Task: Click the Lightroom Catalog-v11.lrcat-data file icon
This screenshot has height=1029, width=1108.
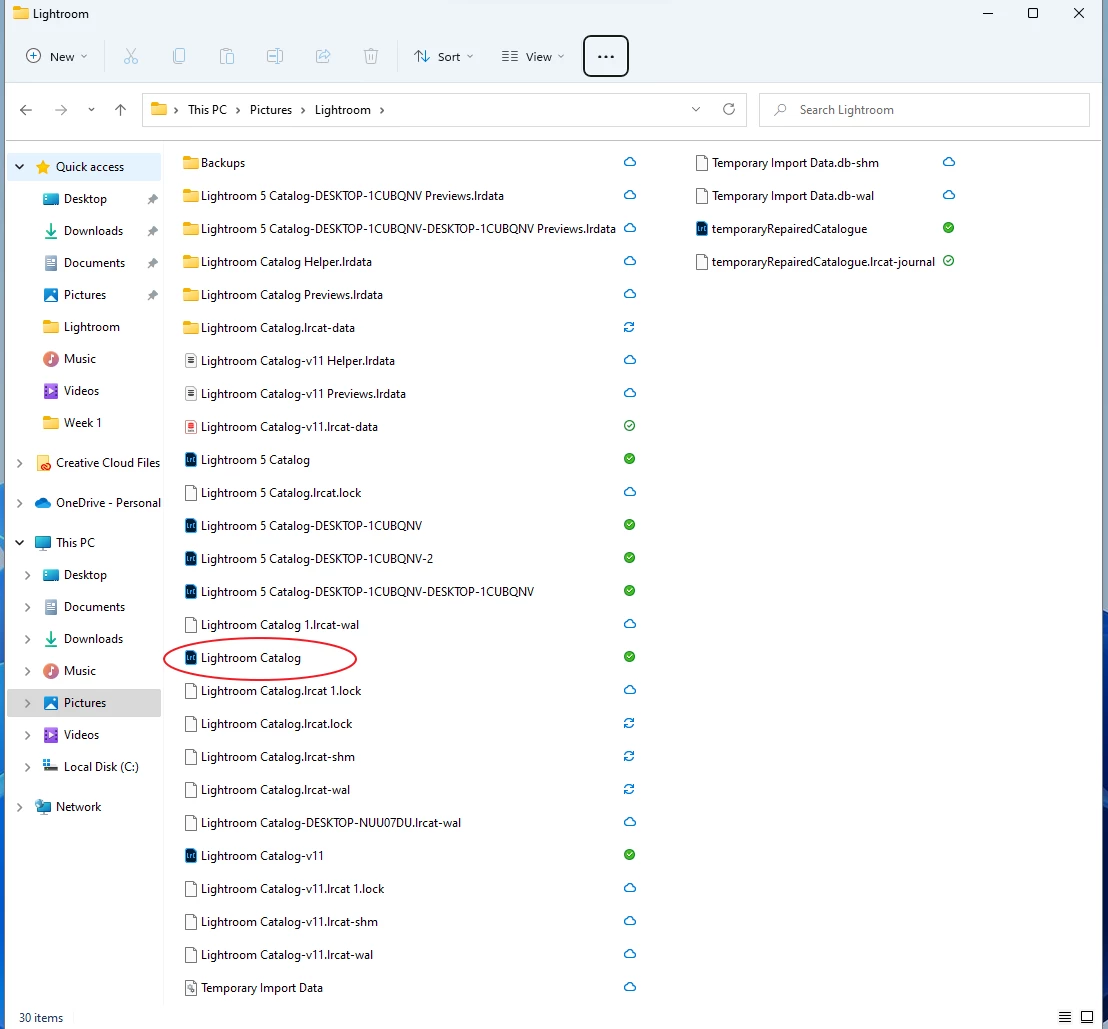Action: [x=190, y=427]
